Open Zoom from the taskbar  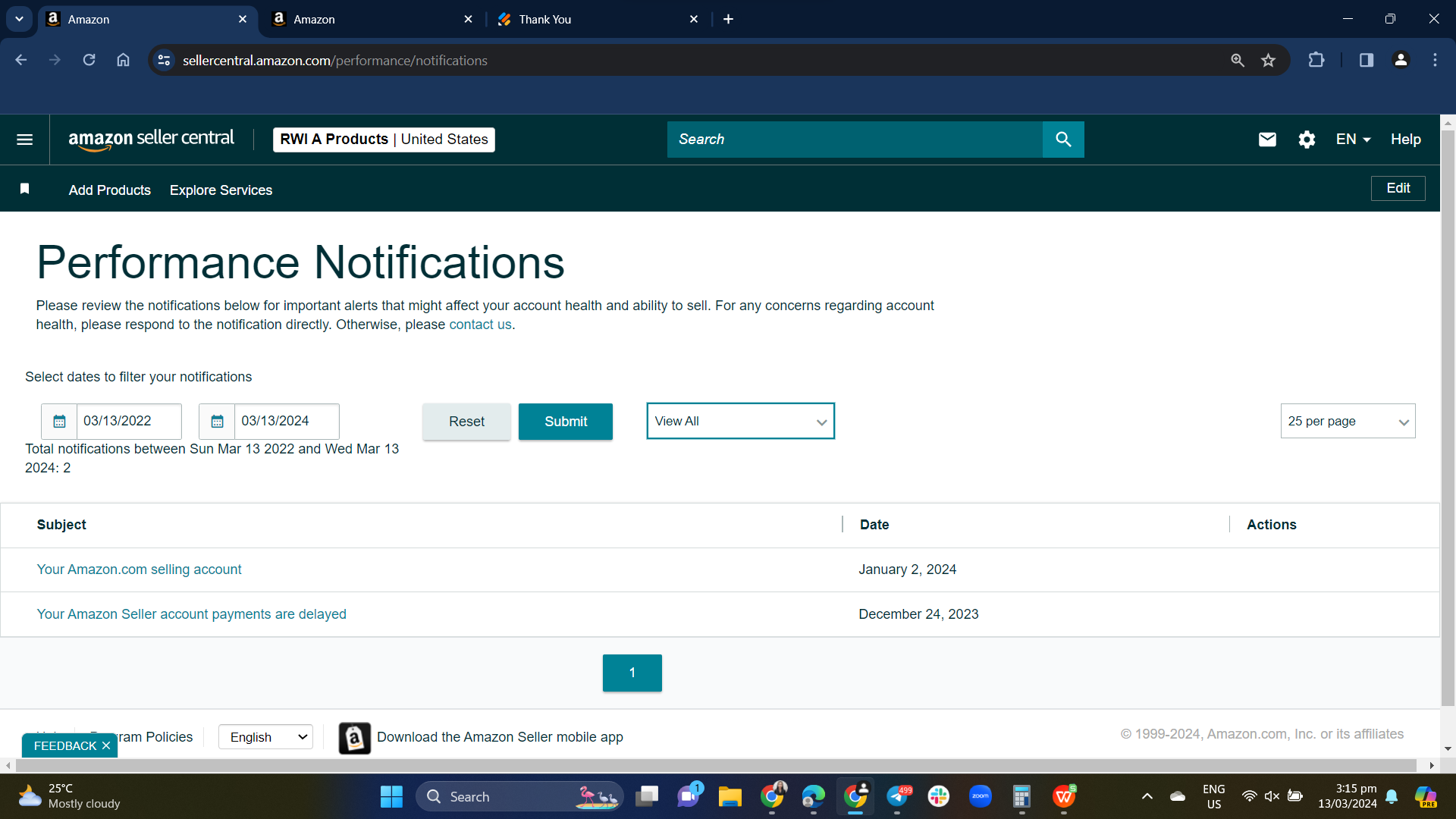[x=980, y=797]
